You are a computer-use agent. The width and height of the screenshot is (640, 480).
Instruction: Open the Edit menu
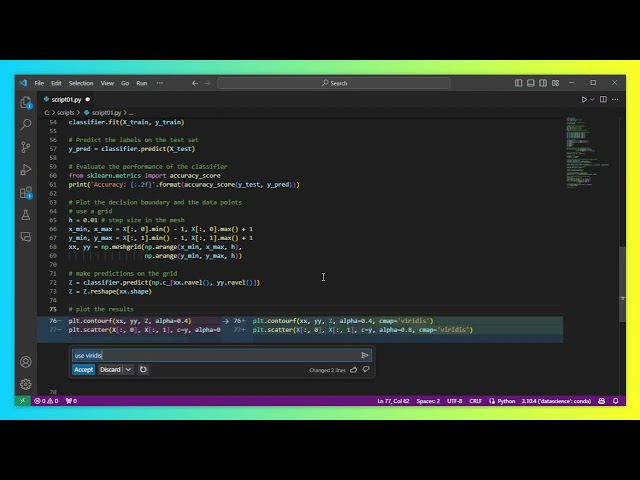click(56, 83)
